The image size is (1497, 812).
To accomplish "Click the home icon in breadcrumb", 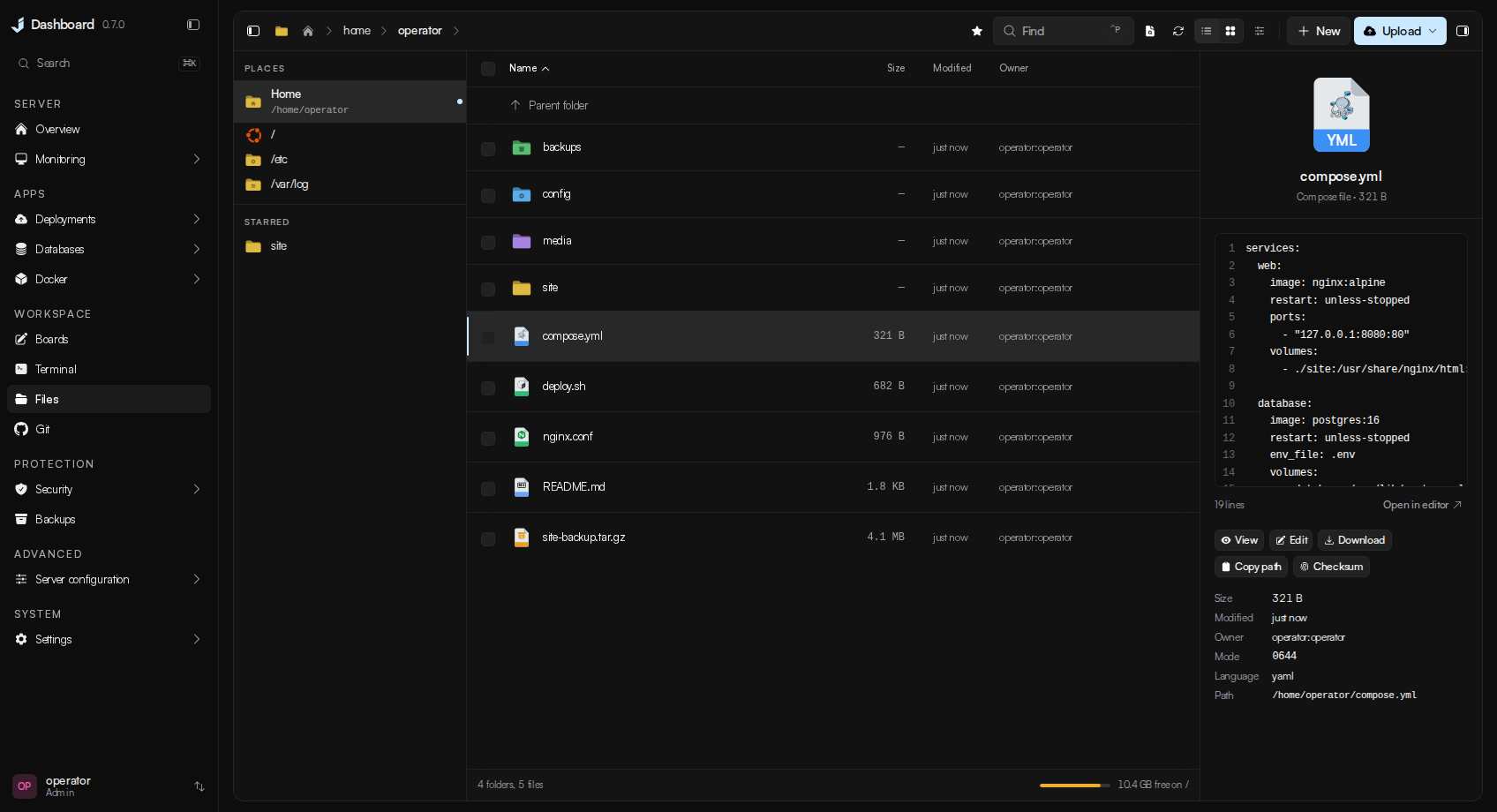I will (308, 31).
